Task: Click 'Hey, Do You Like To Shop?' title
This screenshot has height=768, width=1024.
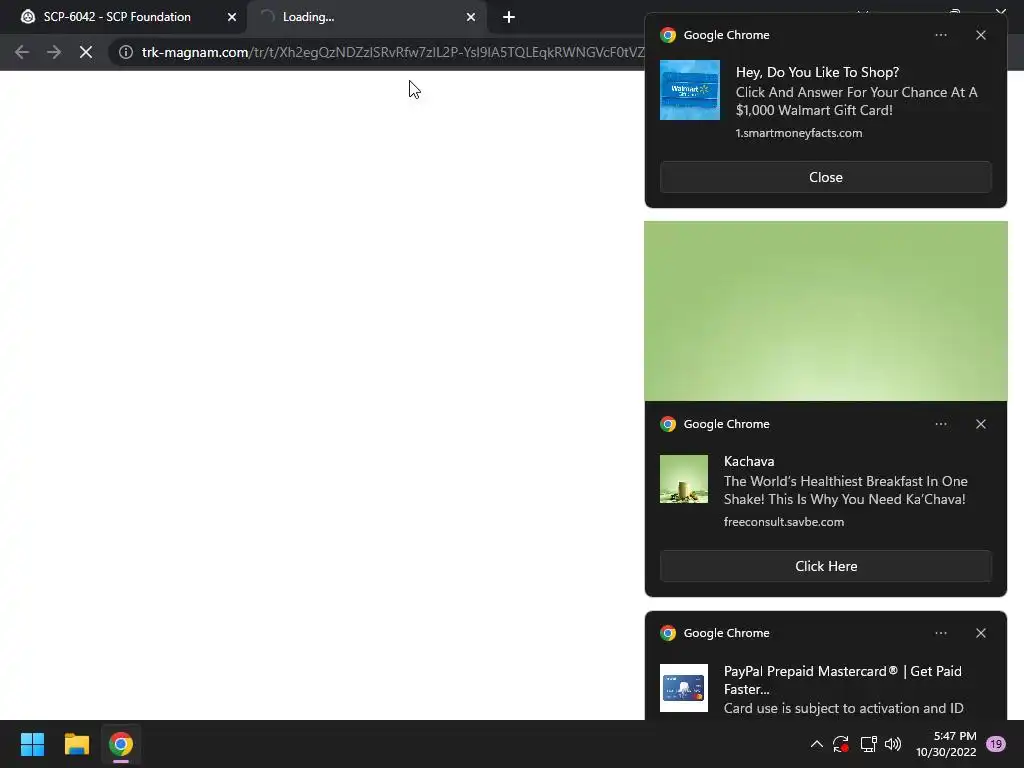Action: (817, 72)
